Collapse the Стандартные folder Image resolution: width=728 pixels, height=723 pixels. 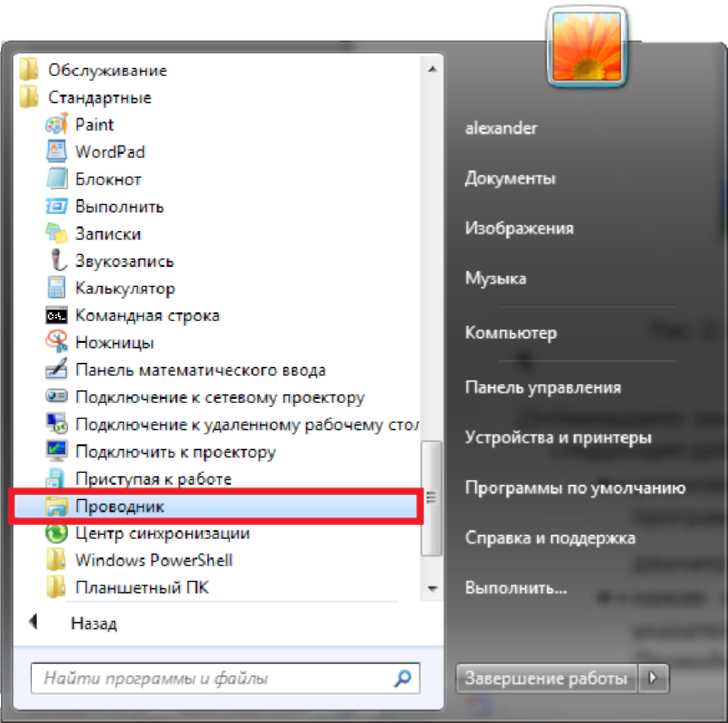tap(100, 98)
